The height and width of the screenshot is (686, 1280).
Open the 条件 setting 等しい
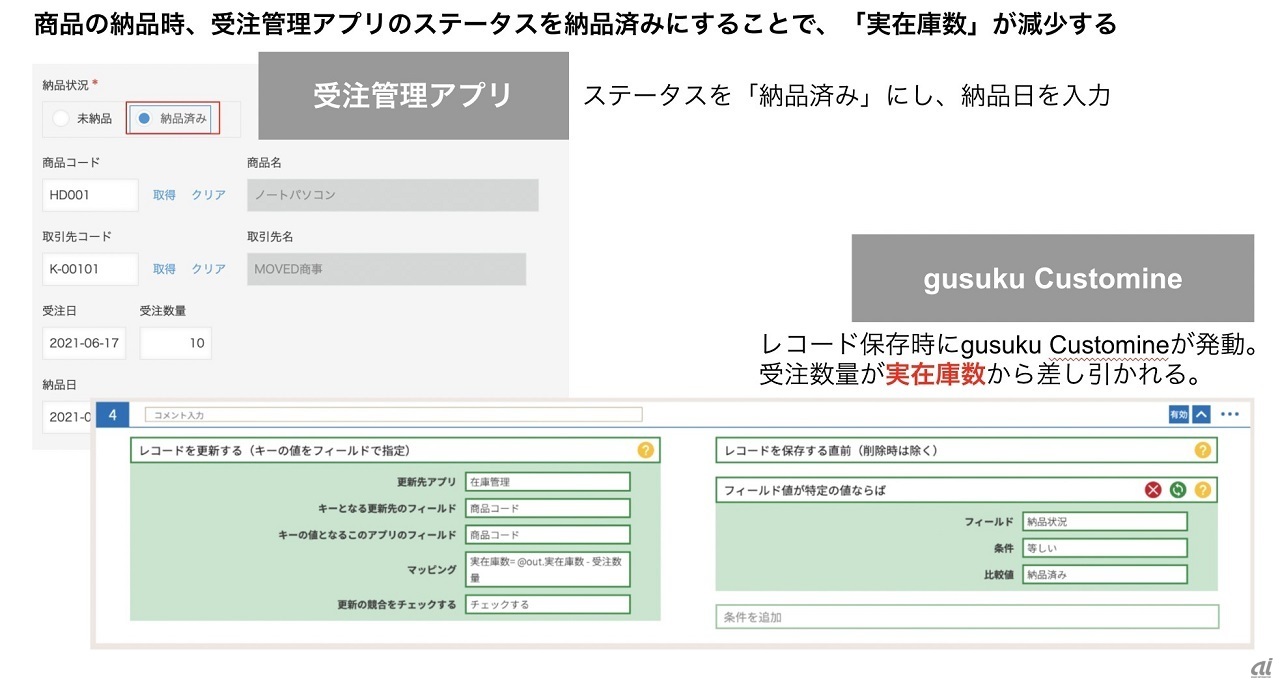pyautogui.click(x=1104, y=548)
